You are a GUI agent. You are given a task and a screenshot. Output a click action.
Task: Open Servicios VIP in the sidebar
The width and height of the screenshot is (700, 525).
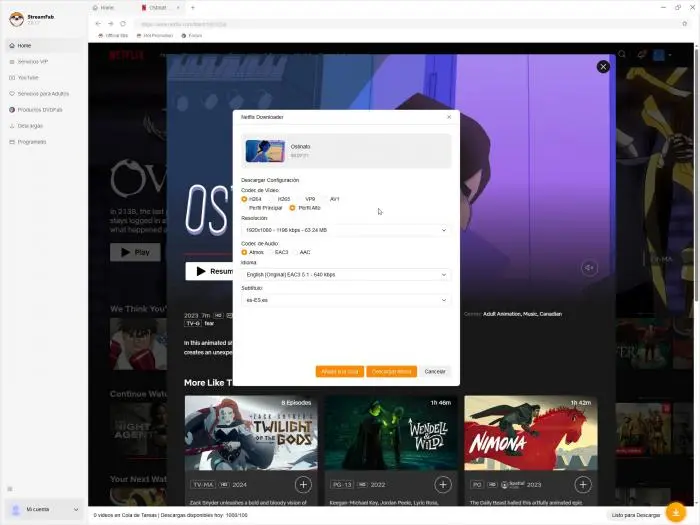[44, 62]
